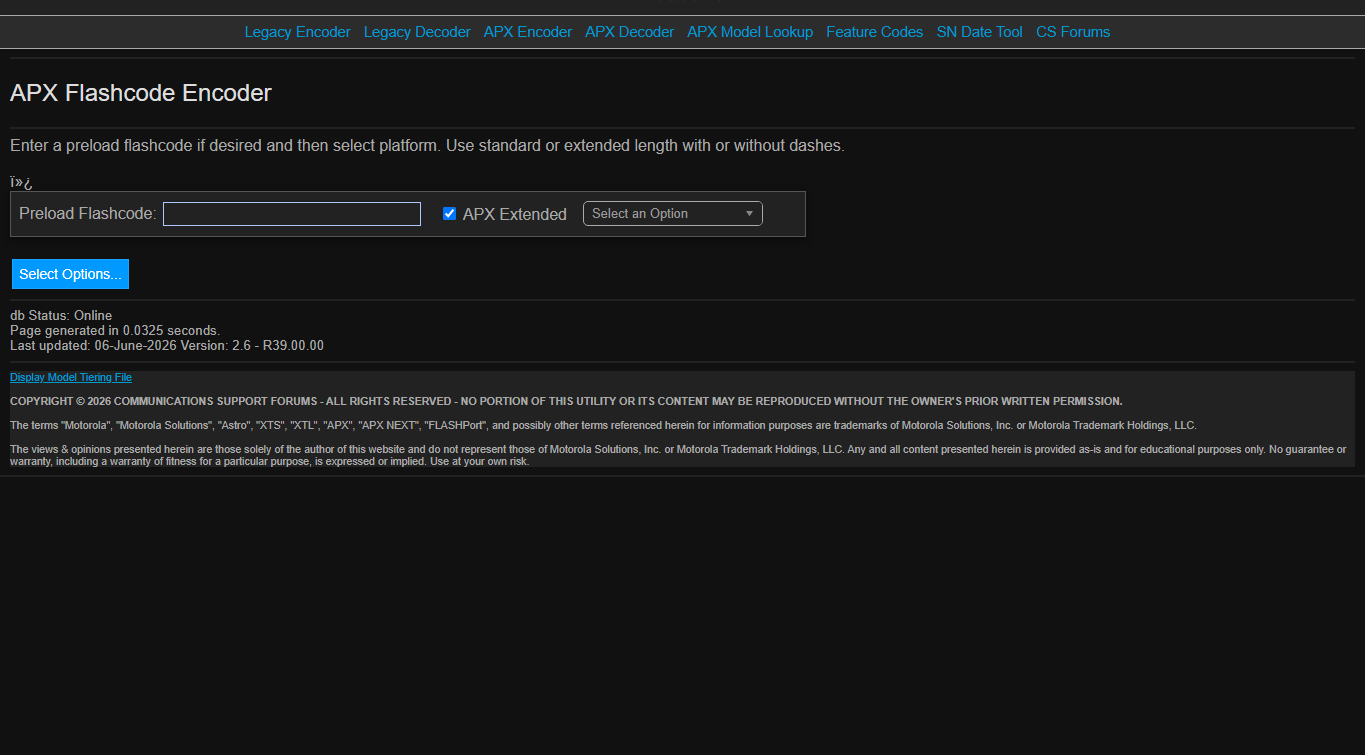Open APX Decoder from navigation
Image resolution: width=1365 pixels, height=755 pixels.
(x=630, y=32)
